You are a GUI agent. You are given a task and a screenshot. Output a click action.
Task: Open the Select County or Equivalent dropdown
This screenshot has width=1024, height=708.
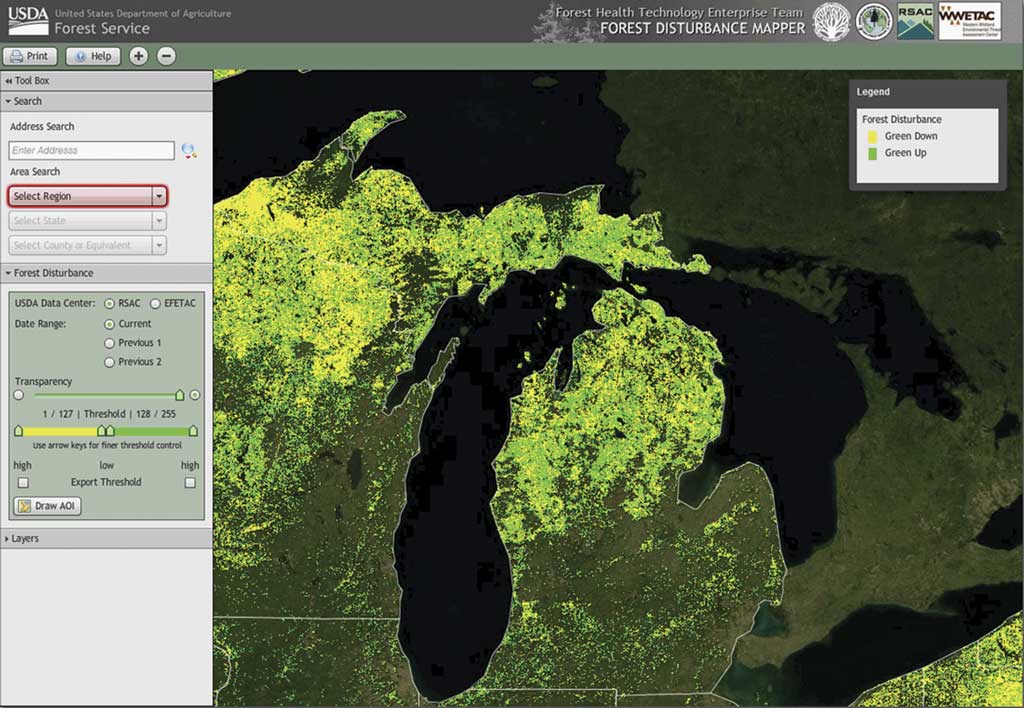coord(88,246)
